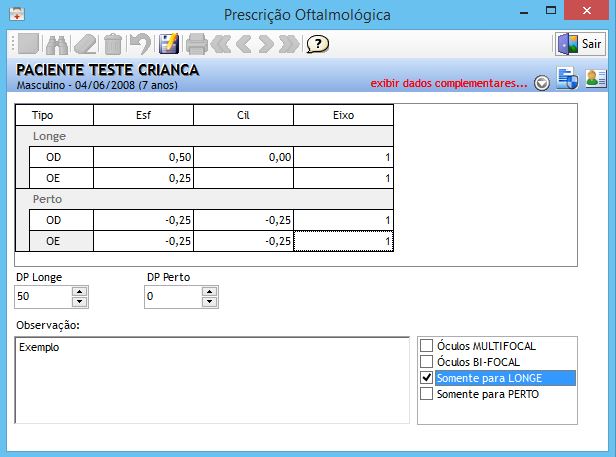Select Longe OD Cil cell 0,00
This screenshot has width=616, height=457.
point(243,157)
